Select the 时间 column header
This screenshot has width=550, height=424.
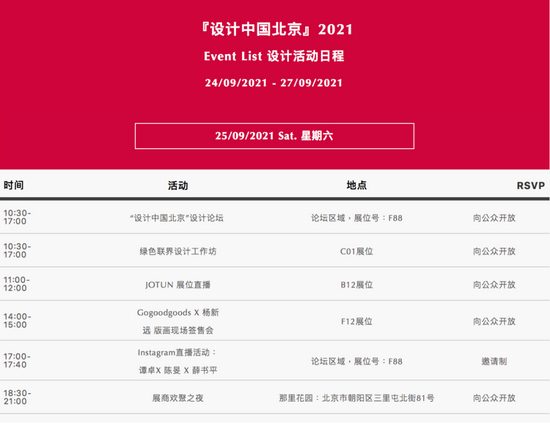14,185
